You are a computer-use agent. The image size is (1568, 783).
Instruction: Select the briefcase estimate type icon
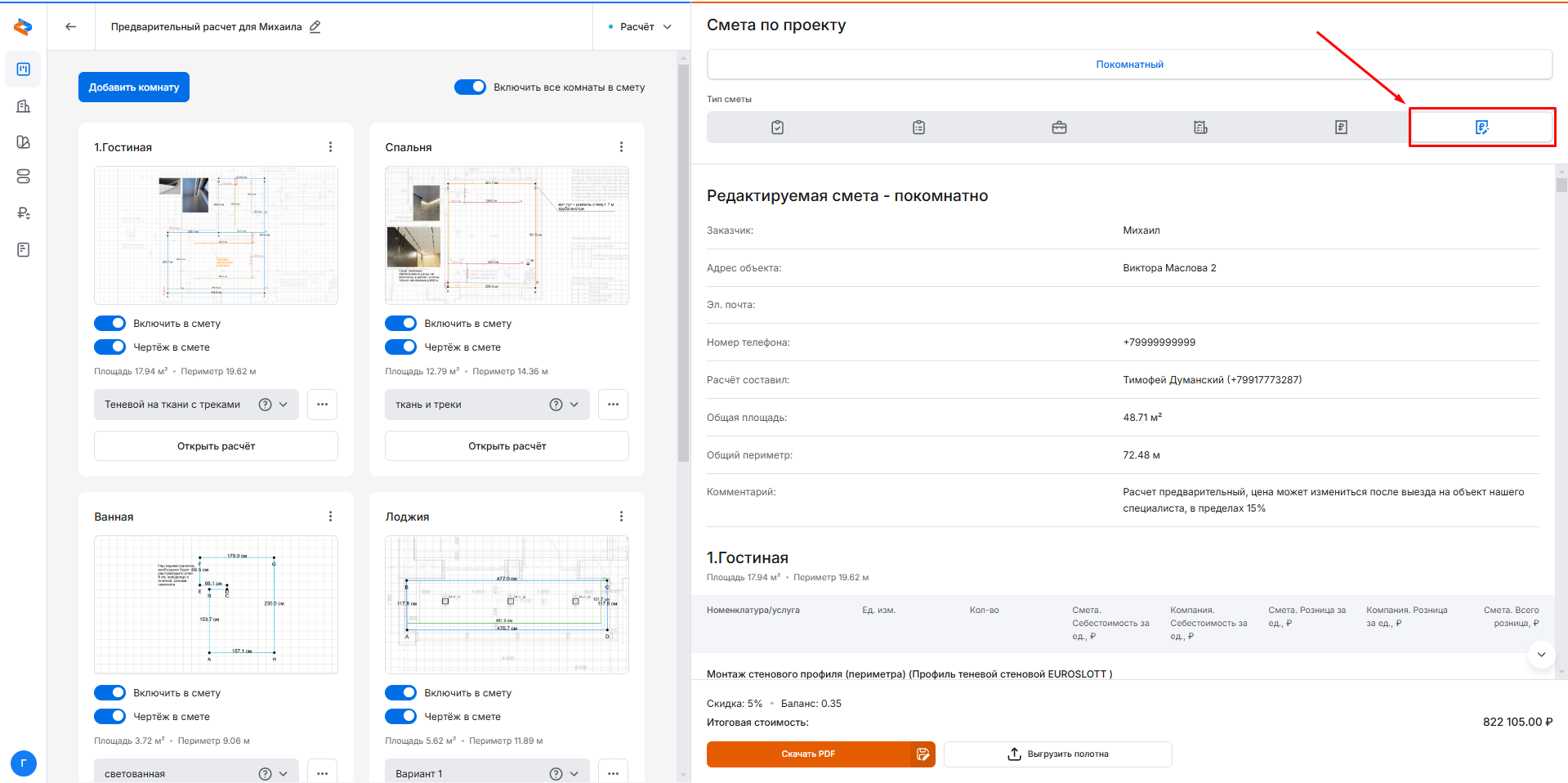(x=1059, y=128)
